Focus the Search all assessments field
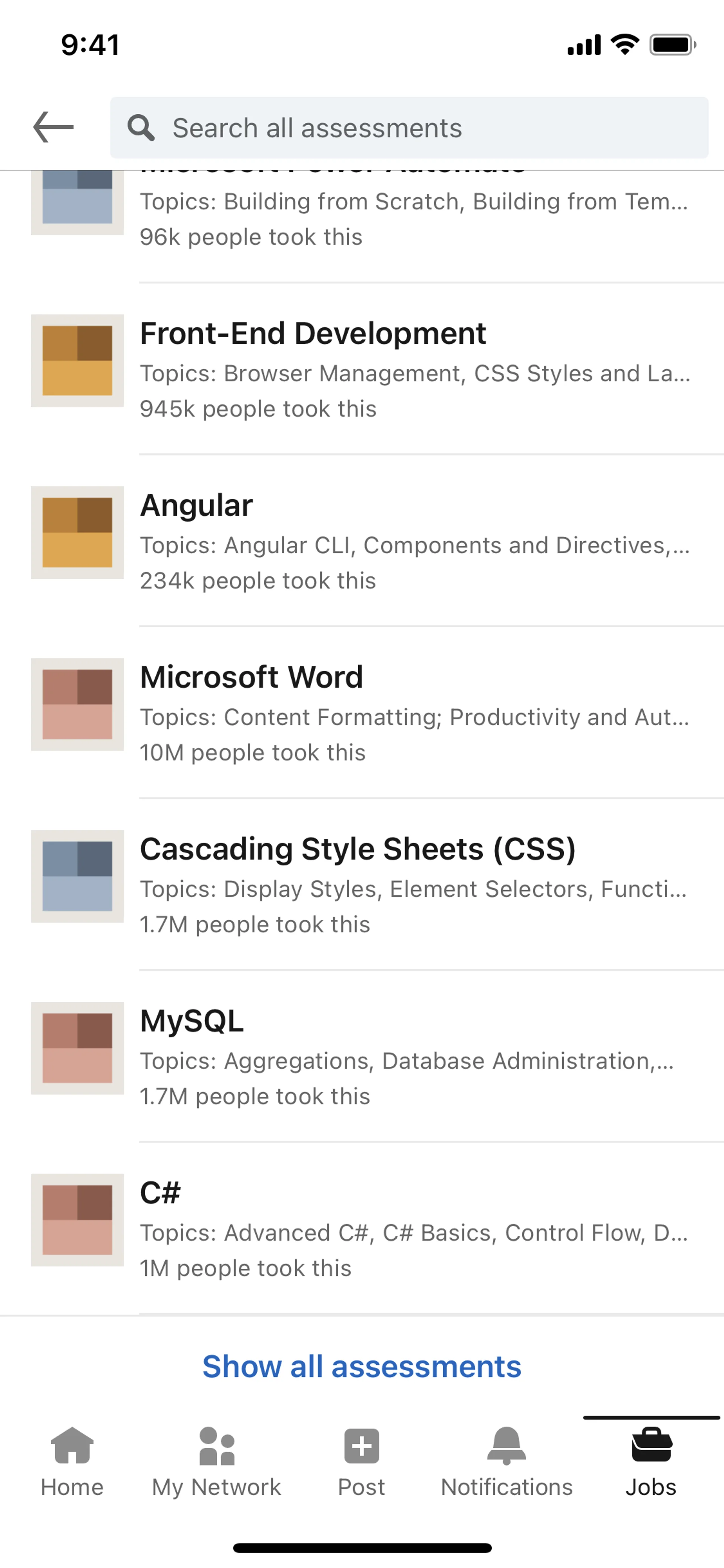Viewport: 724px width, 1568px height. tap(426, 128)
